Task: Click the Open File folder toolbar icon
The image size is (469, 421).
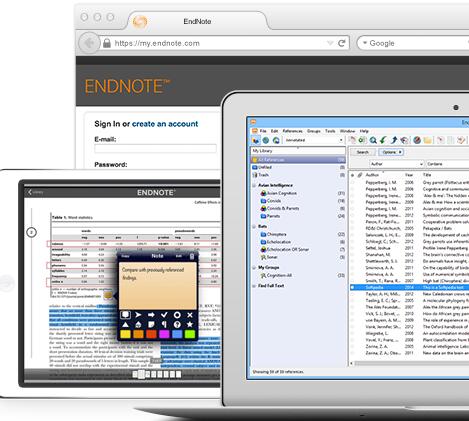Action: click(x=427, y=140)
